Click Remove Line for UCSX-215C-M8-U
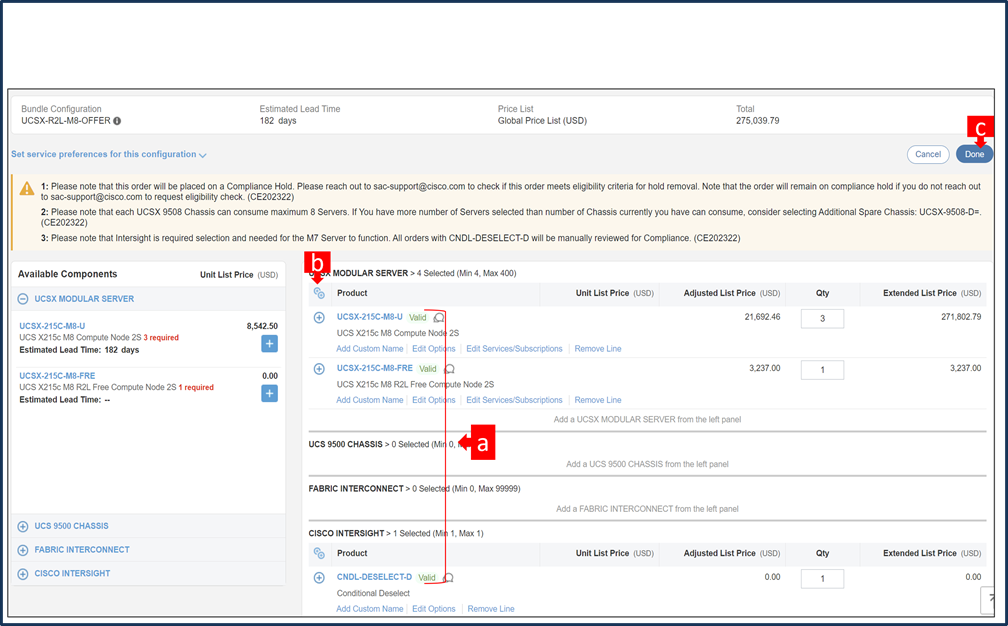1008x626 pixels. 598,349
